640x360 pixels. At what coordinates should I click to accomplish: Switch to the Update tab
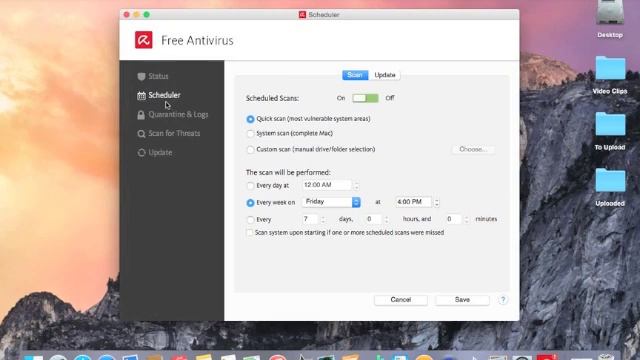[384, 75]
